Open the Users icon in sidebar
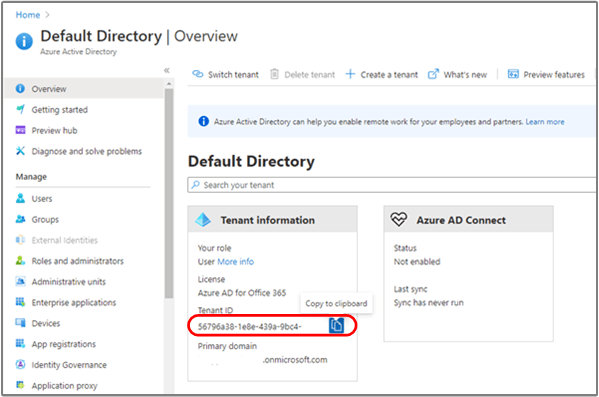The height and width of the screenshot is (397, 599). click(20, 198)
